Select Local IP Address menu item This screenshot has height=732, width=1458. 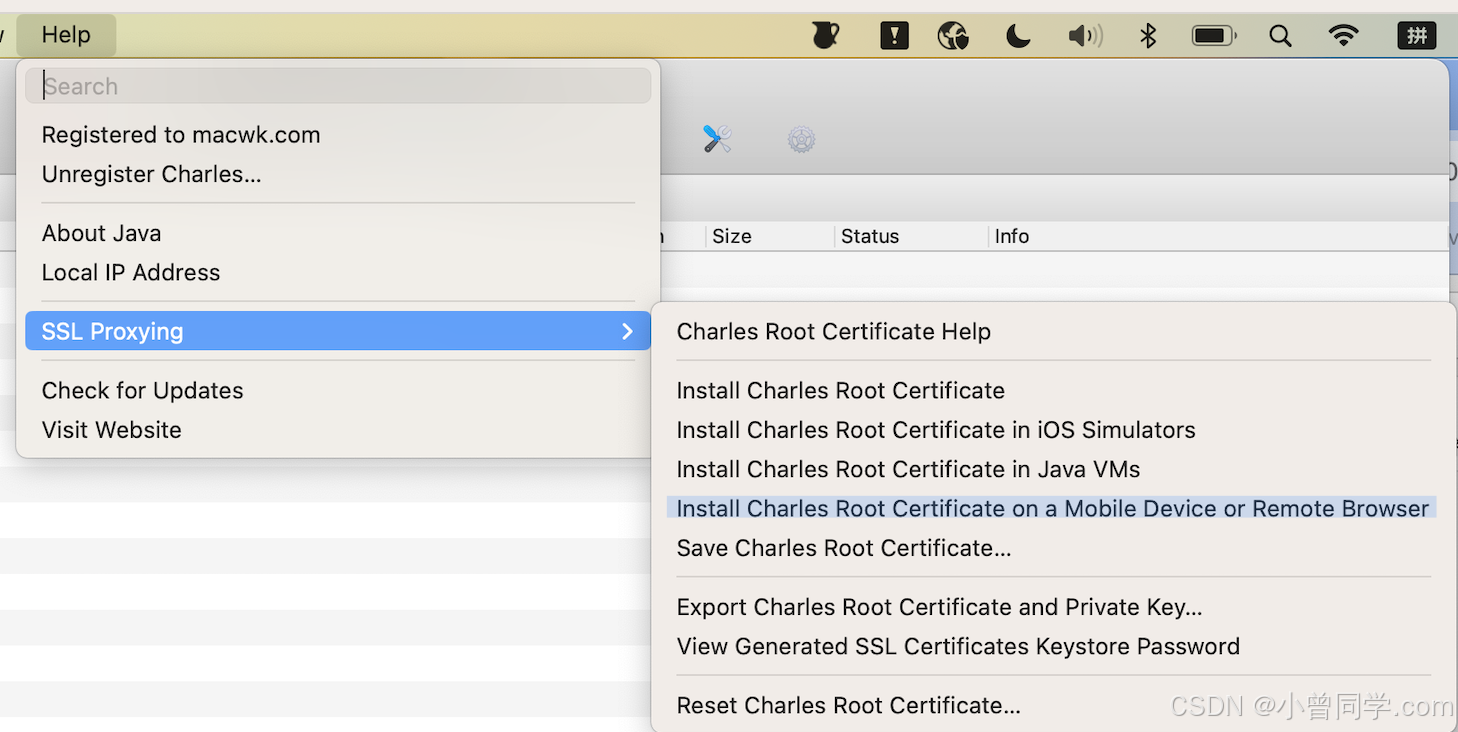pyautogui.click(x=338, y=272)
